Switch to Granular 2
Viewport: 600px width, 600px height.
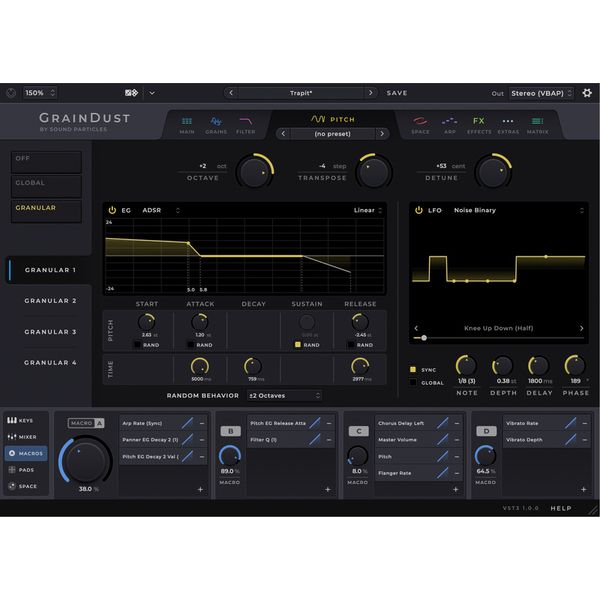(50, 301)
